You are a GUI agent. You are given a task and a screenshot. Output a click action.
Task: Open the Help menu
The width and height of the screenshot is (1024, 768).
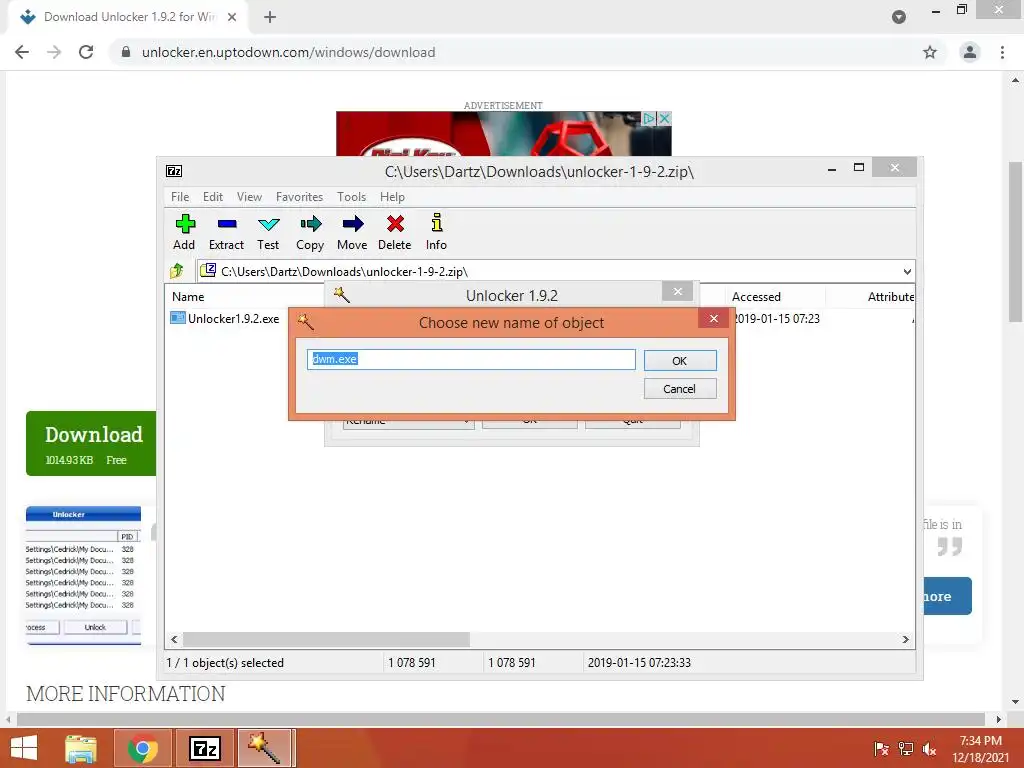(392, 197)
